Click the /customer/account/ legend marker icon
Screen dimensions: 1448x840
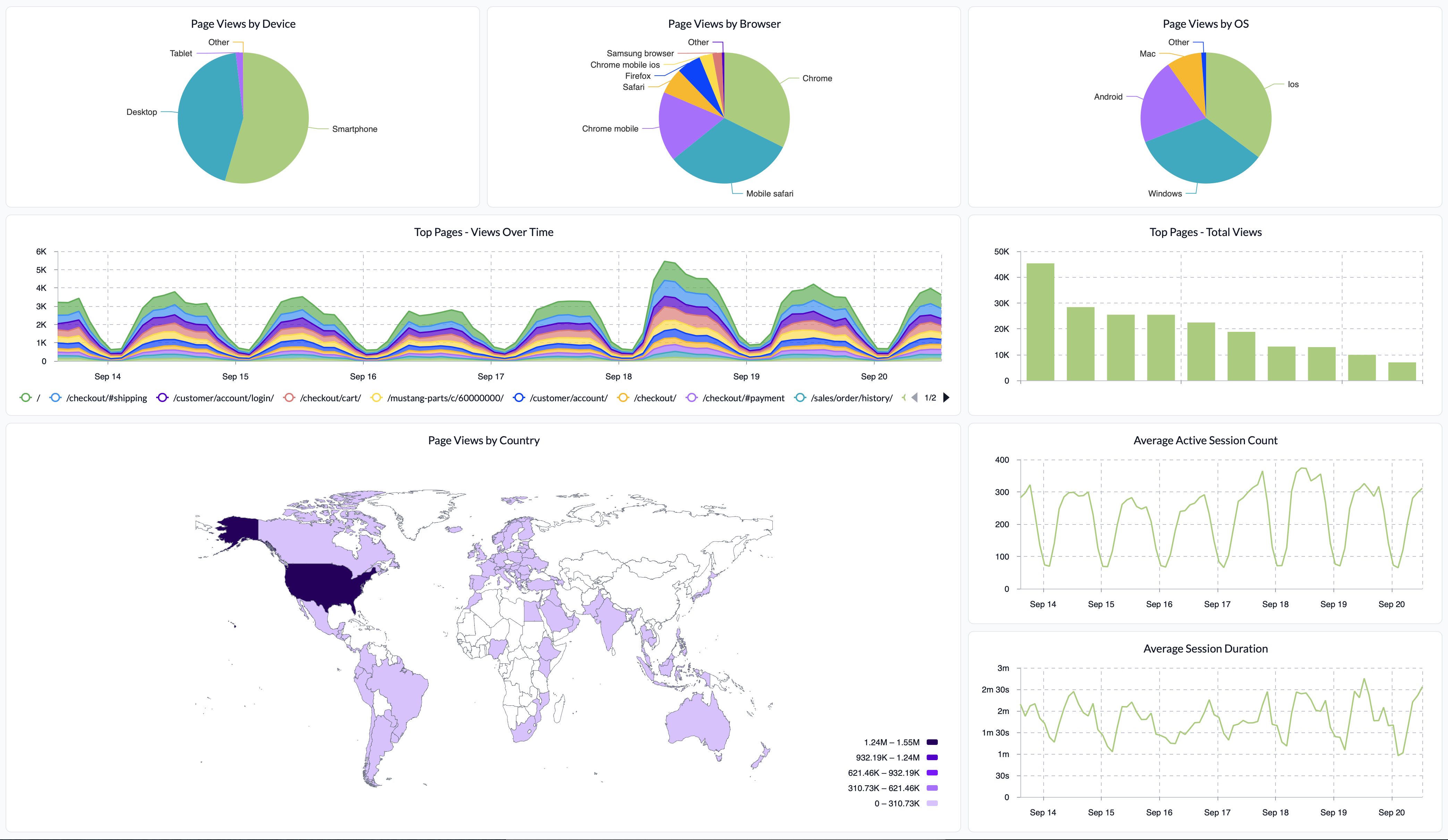pos(519,397)
